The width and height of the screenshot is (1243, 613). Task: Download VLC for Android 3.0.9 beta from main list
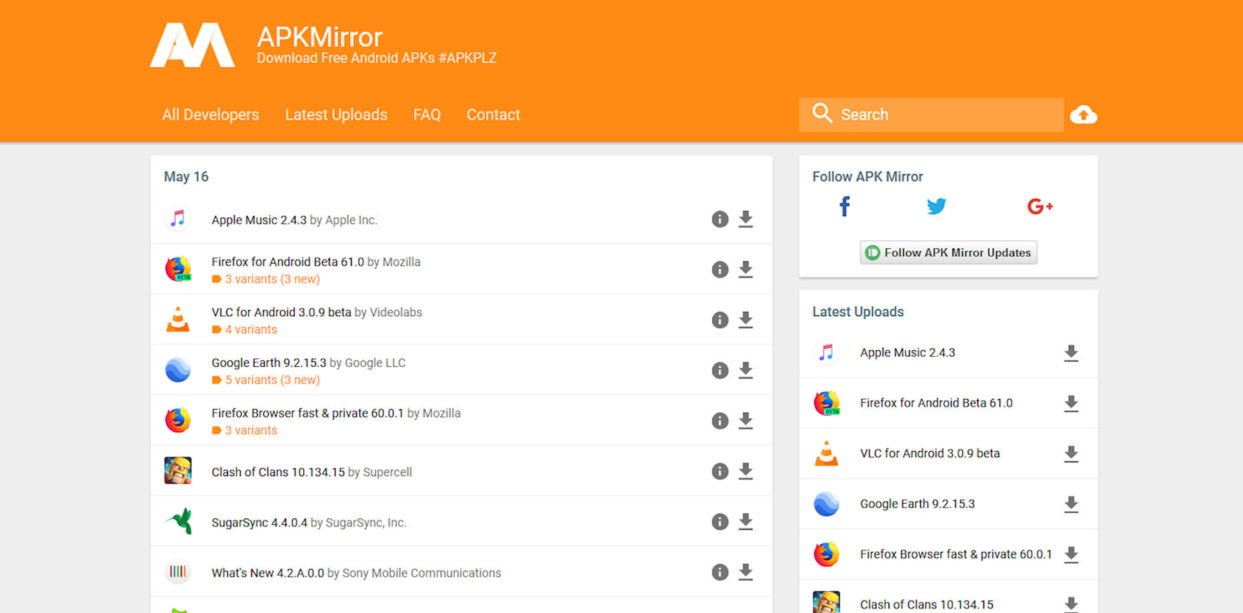pos(746,320)
